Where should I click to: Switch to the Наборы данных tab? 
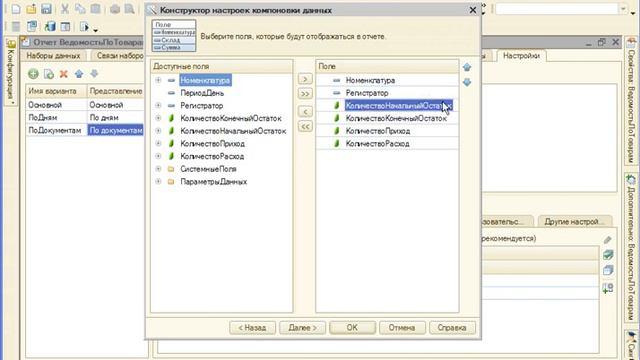pos(53,56)
